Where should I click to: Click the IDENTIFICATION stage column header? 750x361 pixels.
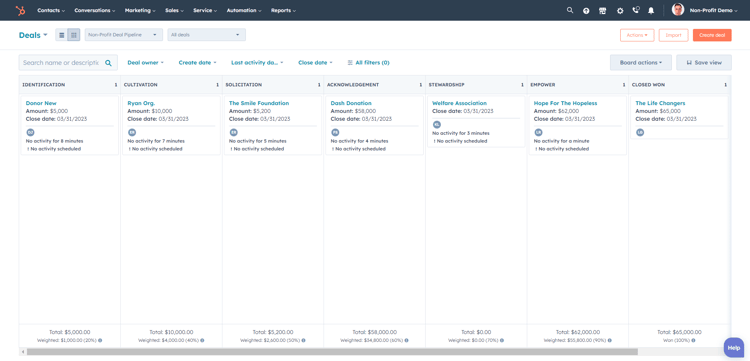[x=70, y=85]
